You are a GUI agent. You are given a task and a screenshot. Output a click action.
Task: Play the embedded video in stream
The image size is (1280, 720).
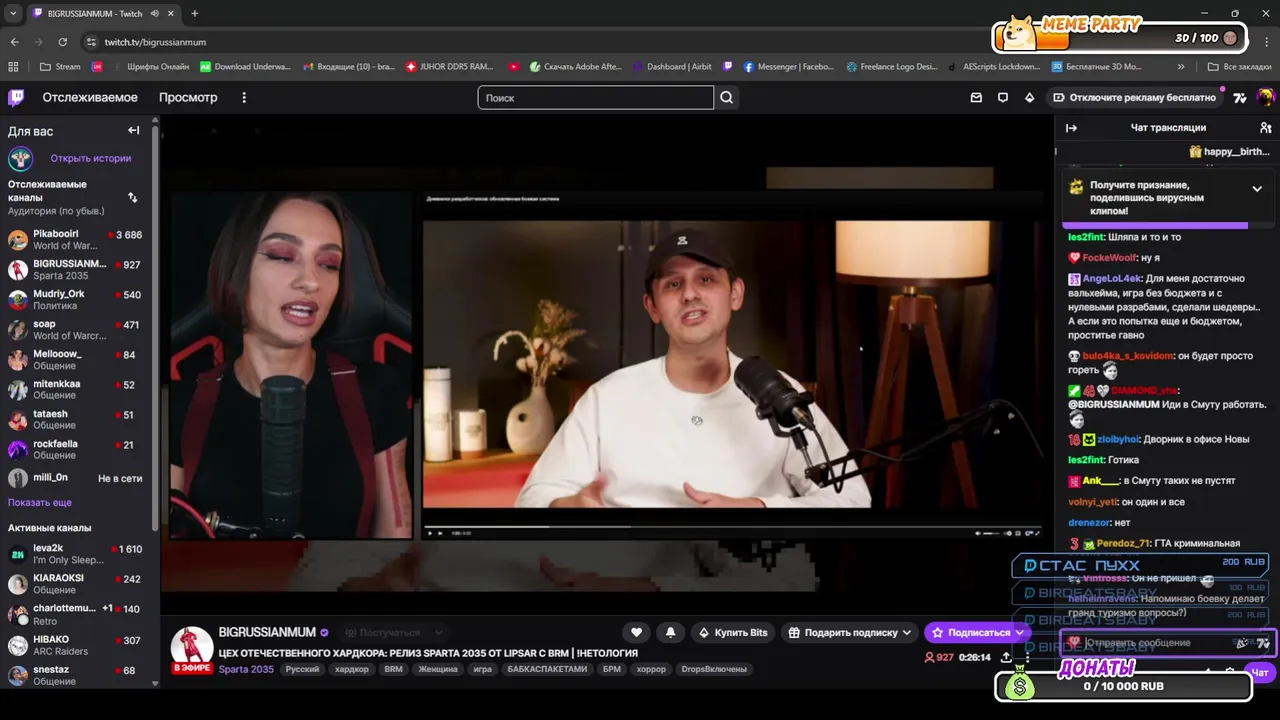pyautogui.click(x=431, y=532)
